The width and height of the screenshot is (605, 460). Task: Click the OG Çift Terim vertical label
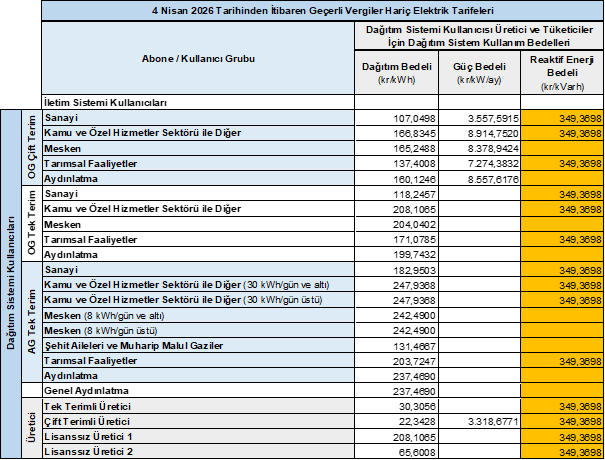coord(32,147)
